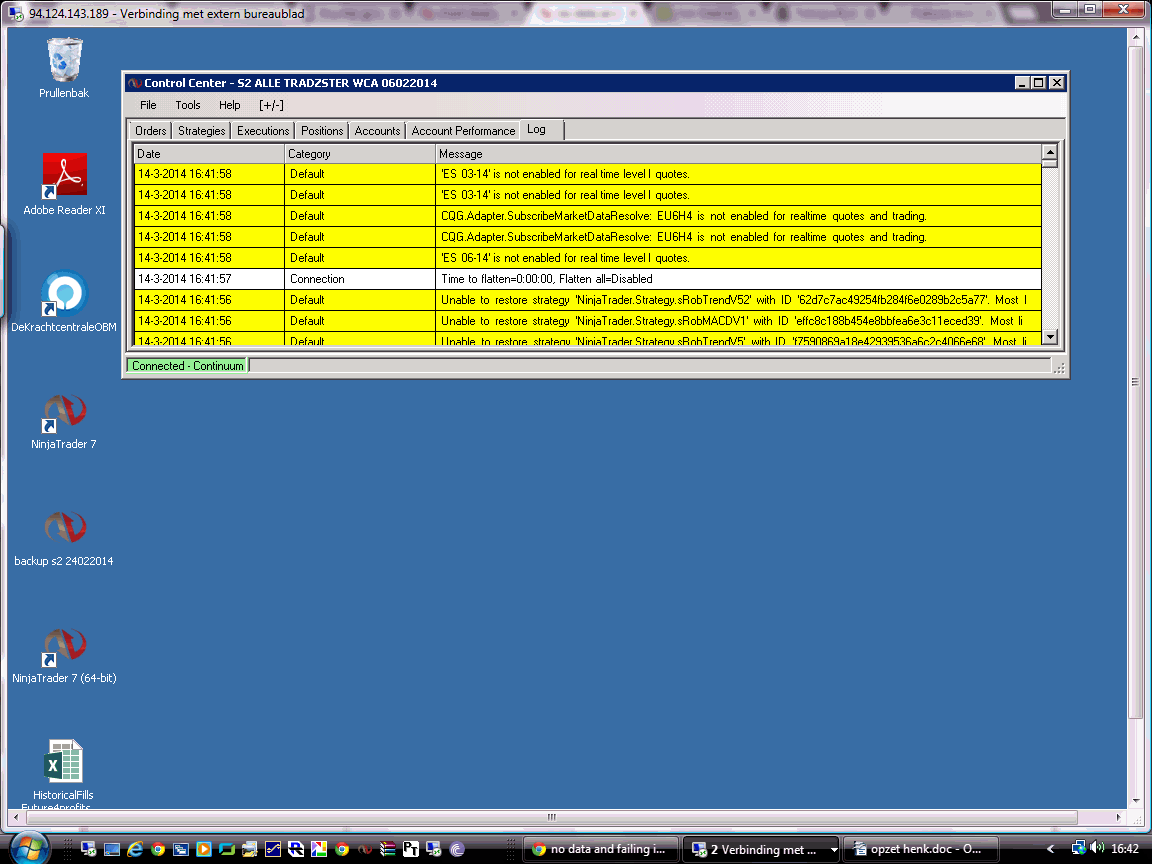Click the line chart quick launch icon
Viewport: 1152px width, 864px height.
click(x=273, y=849)
